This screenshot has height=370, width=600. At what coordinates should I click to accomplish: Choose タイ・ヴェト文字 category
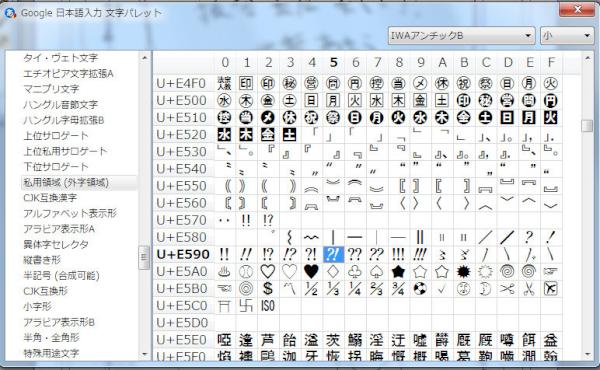(x=61, y=58)
